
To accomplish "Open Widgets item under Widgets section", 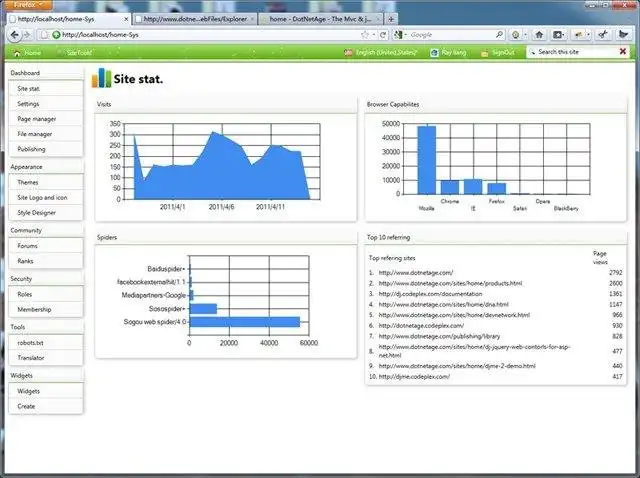I will (46, 391).
